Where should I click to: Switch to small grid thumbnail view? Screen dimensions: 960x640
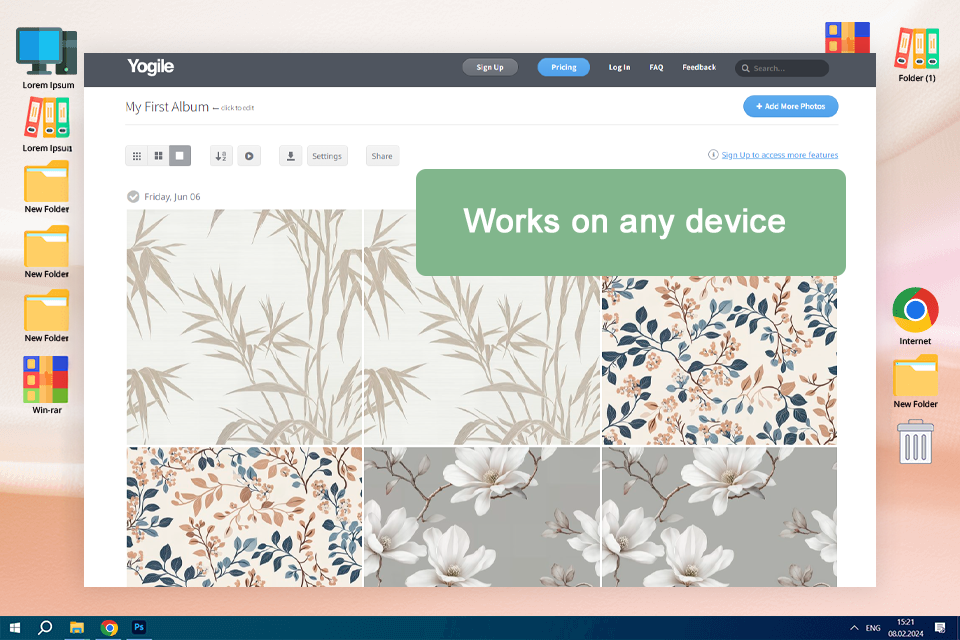click(x=137, y=156)
